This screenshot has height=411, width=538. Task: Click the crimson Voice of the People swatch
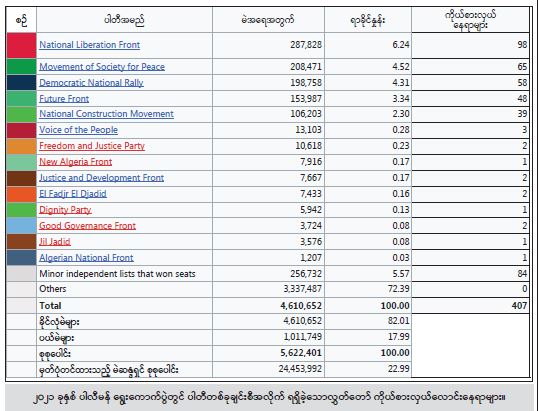(x=21, y=130)
